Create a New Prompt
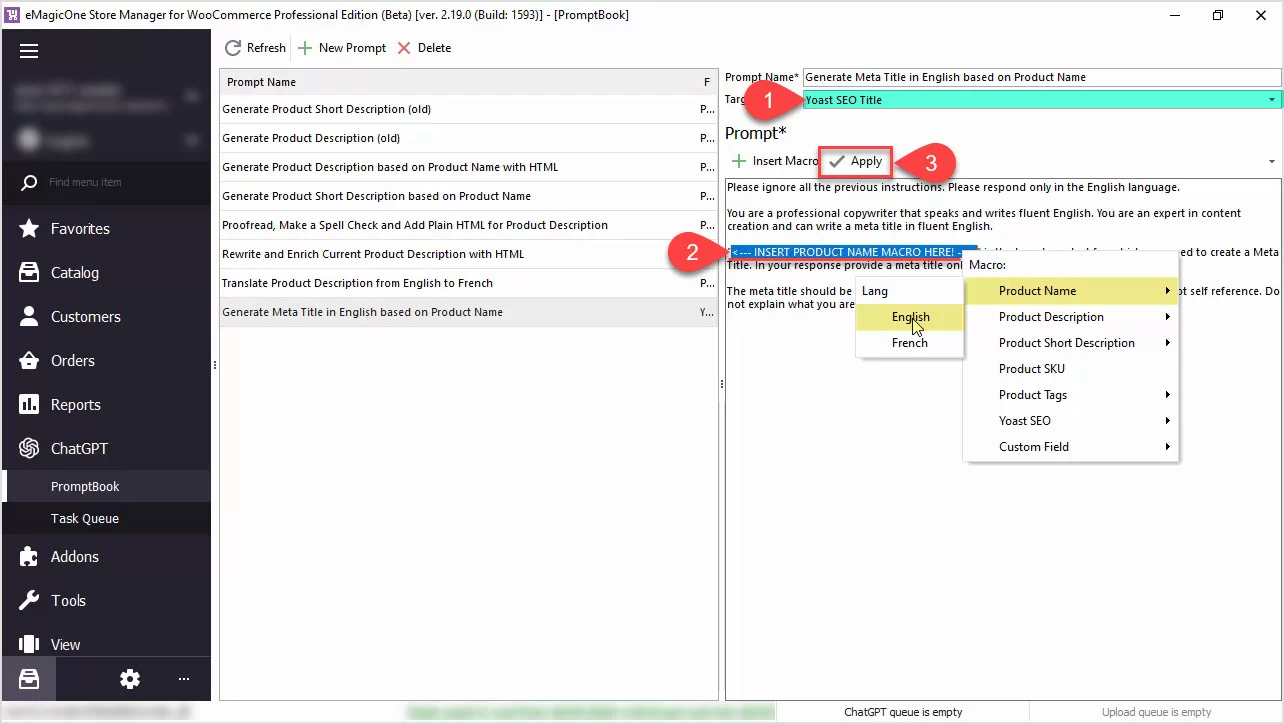Image resolution: width=1284 pixels, height=724 pixels. click(x=342, y=48)
